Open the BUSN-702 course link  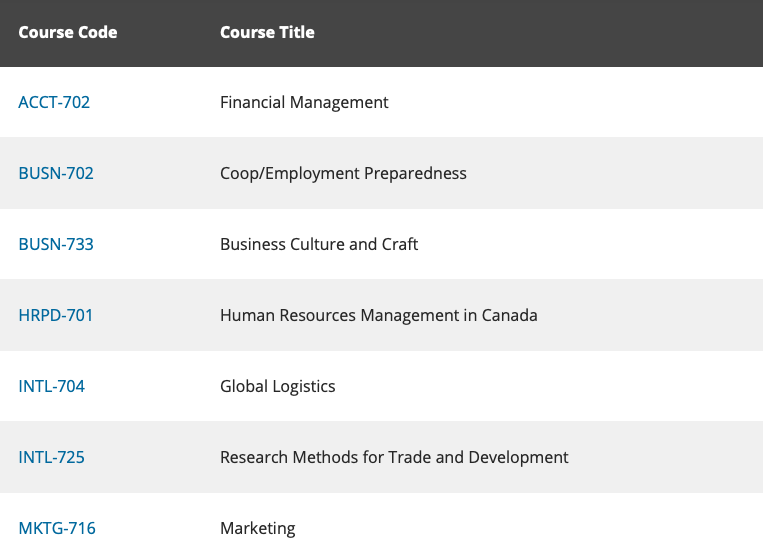(56, 173)
